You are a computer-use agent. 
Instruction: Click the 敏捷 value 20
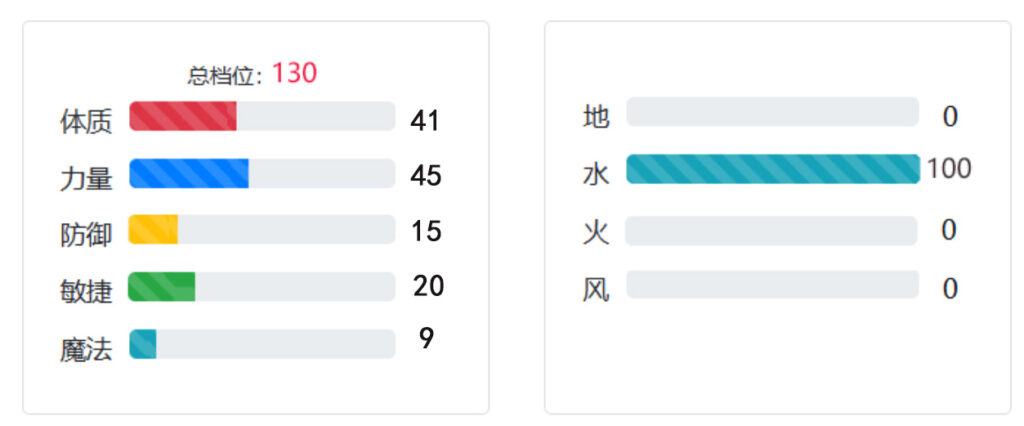point(428,286)
